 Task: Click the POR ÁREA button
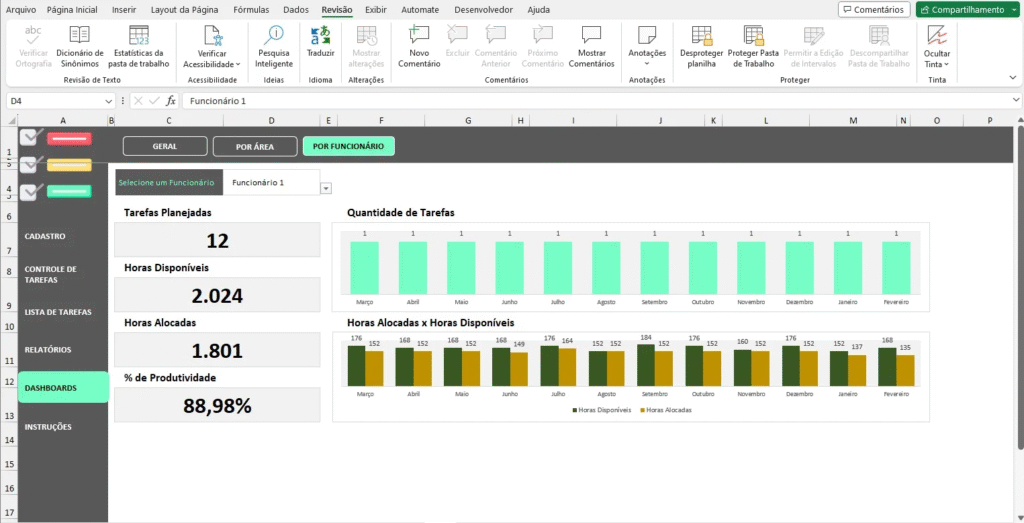(254, 146)
